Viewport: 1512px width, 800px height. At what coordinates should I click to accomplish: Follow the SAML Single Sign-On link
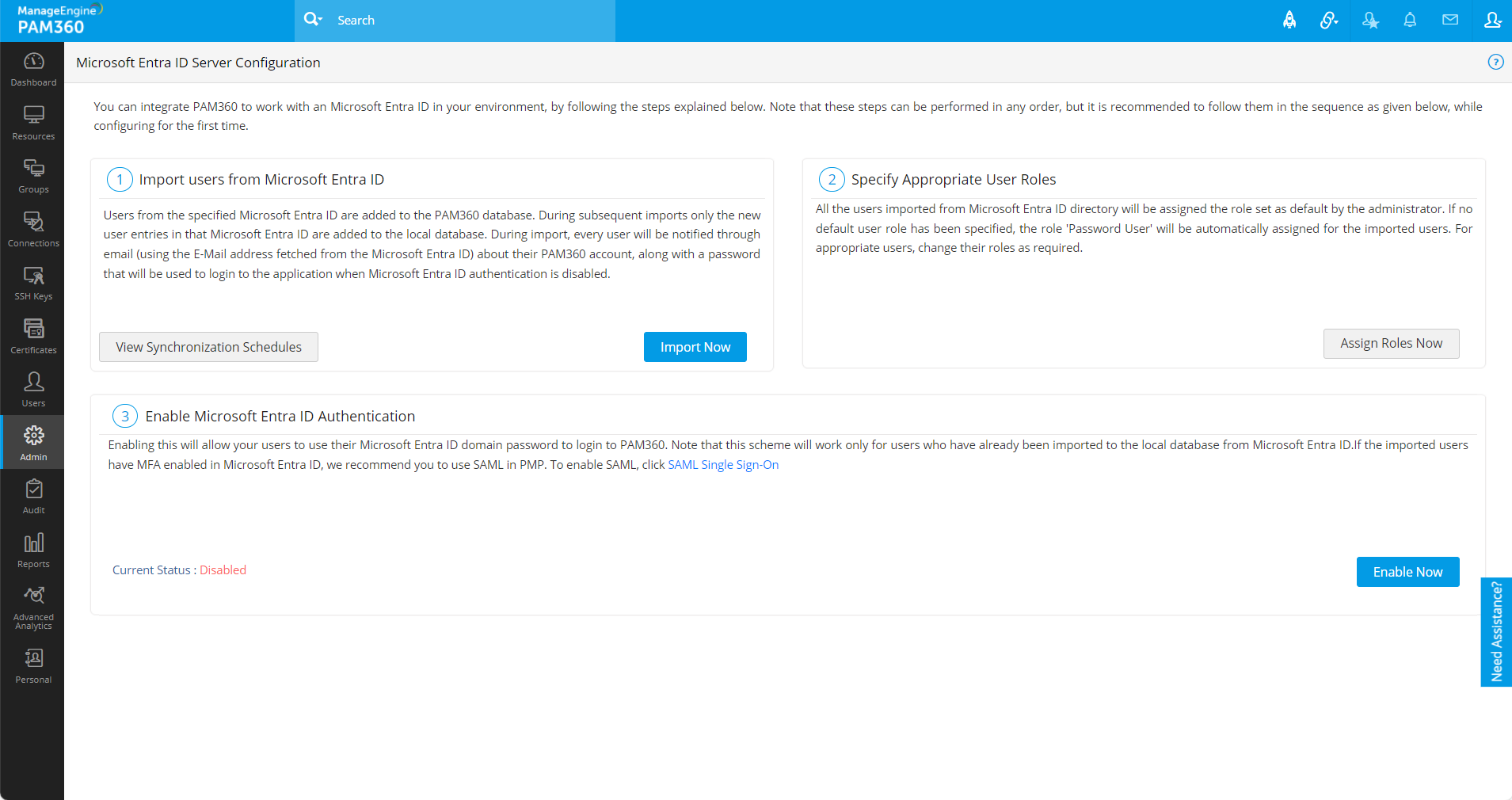(723, 465)
